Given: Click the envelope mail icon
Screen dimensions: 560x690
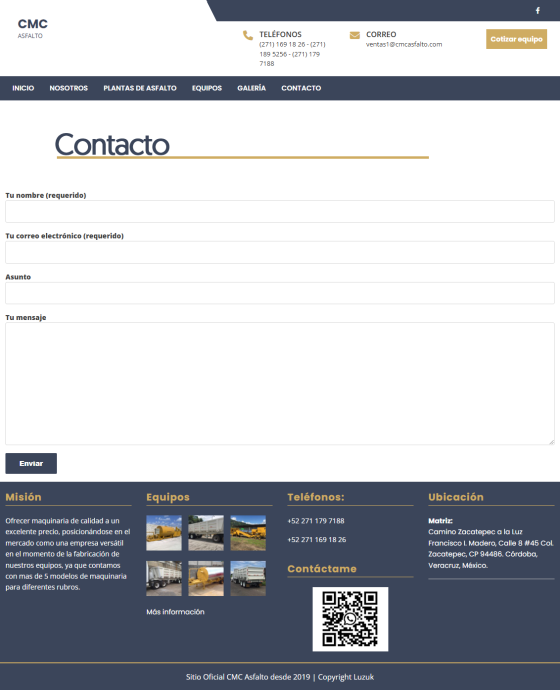Looking at the screenshot, I should (x=355, y=35).
